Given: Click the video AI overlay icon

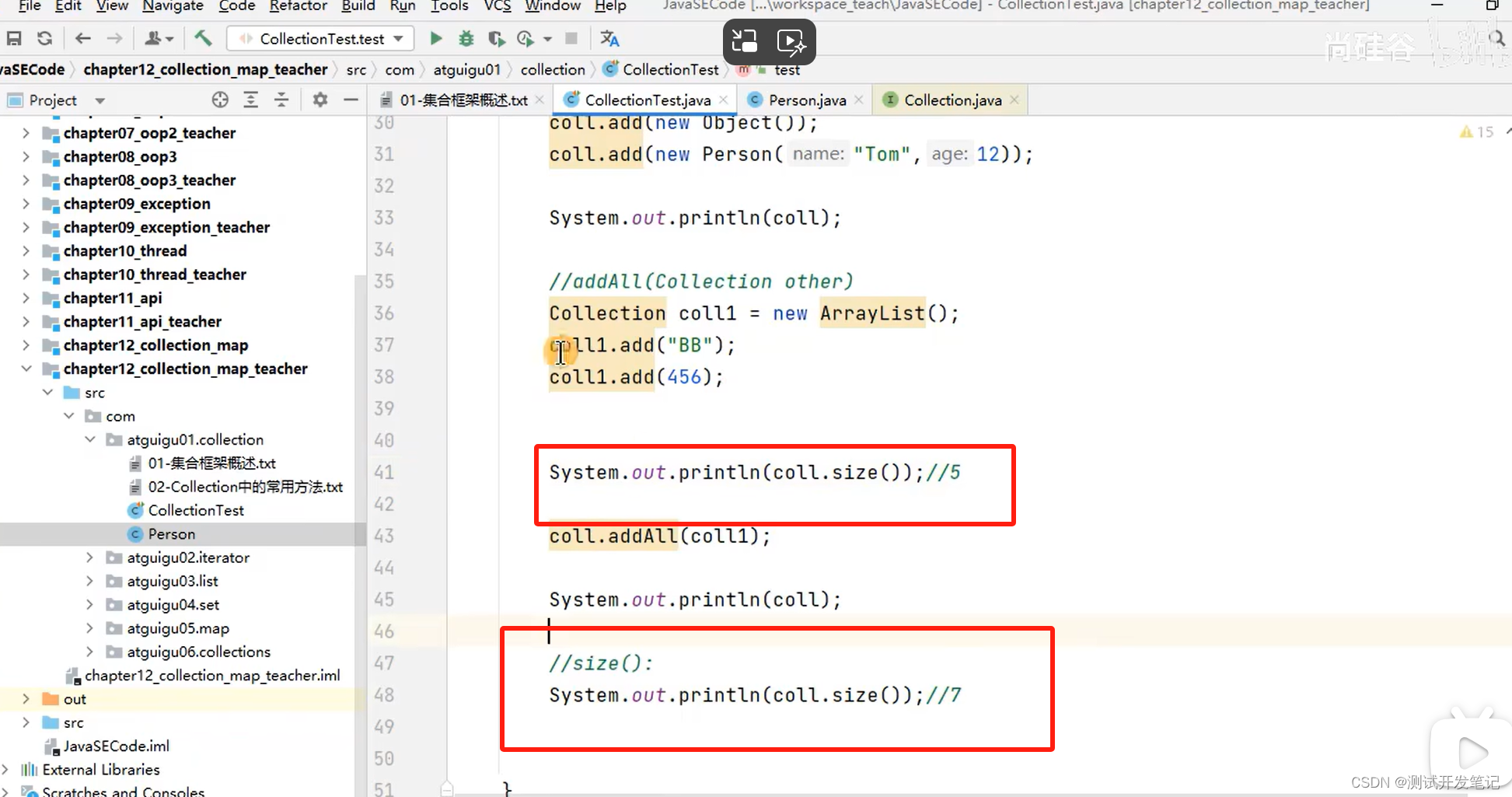Looking at the screenshot, I should [x=791, y=41].
